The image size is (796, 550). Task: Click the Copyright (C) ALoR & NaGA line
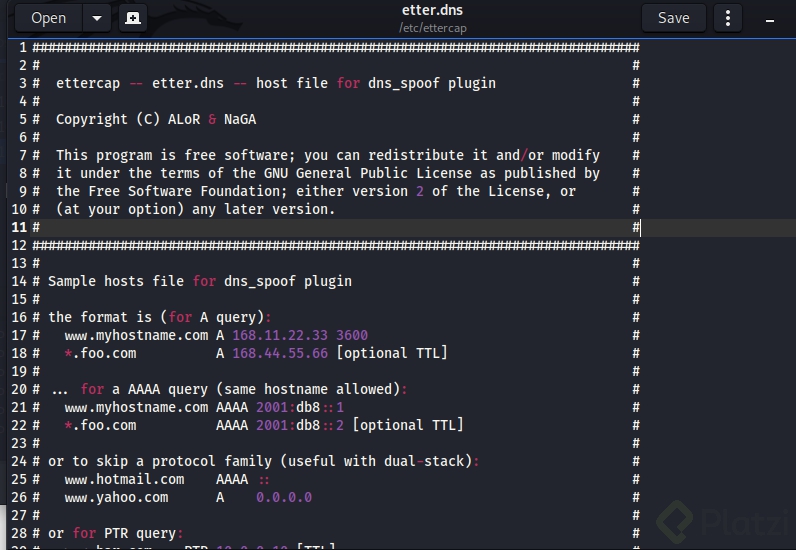click(156, 119)
